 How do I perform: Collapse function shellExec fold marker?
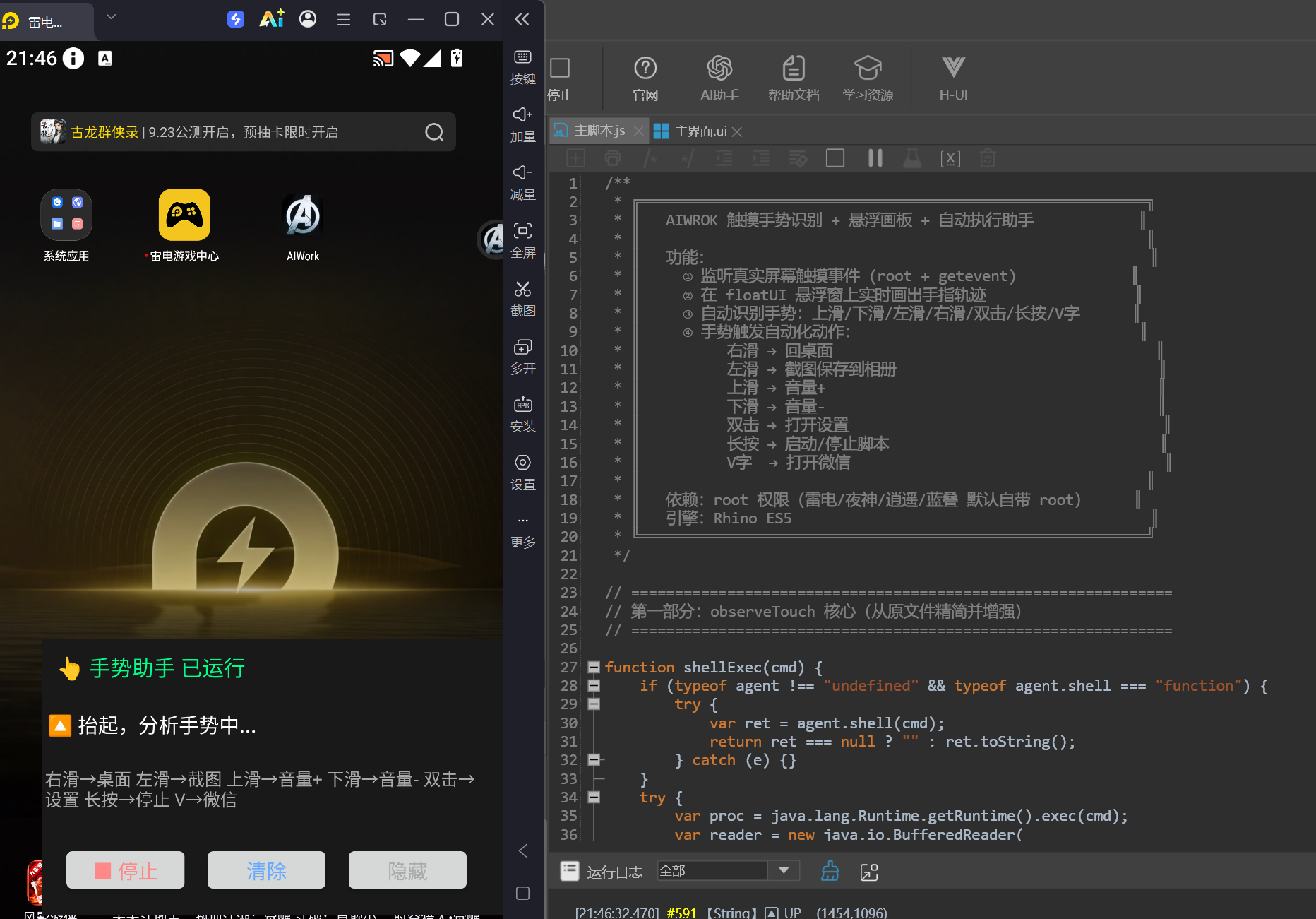pos(594,667)
